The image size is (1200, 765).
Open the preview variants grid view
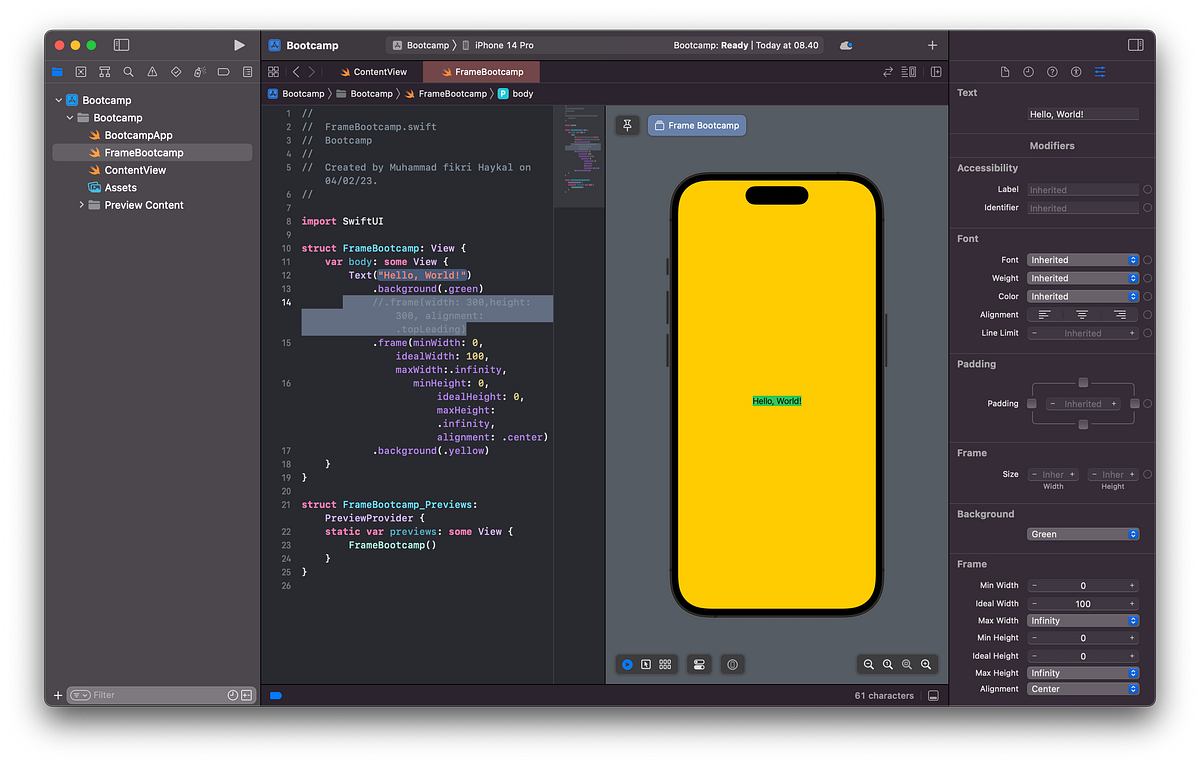[x=665, y=664]
